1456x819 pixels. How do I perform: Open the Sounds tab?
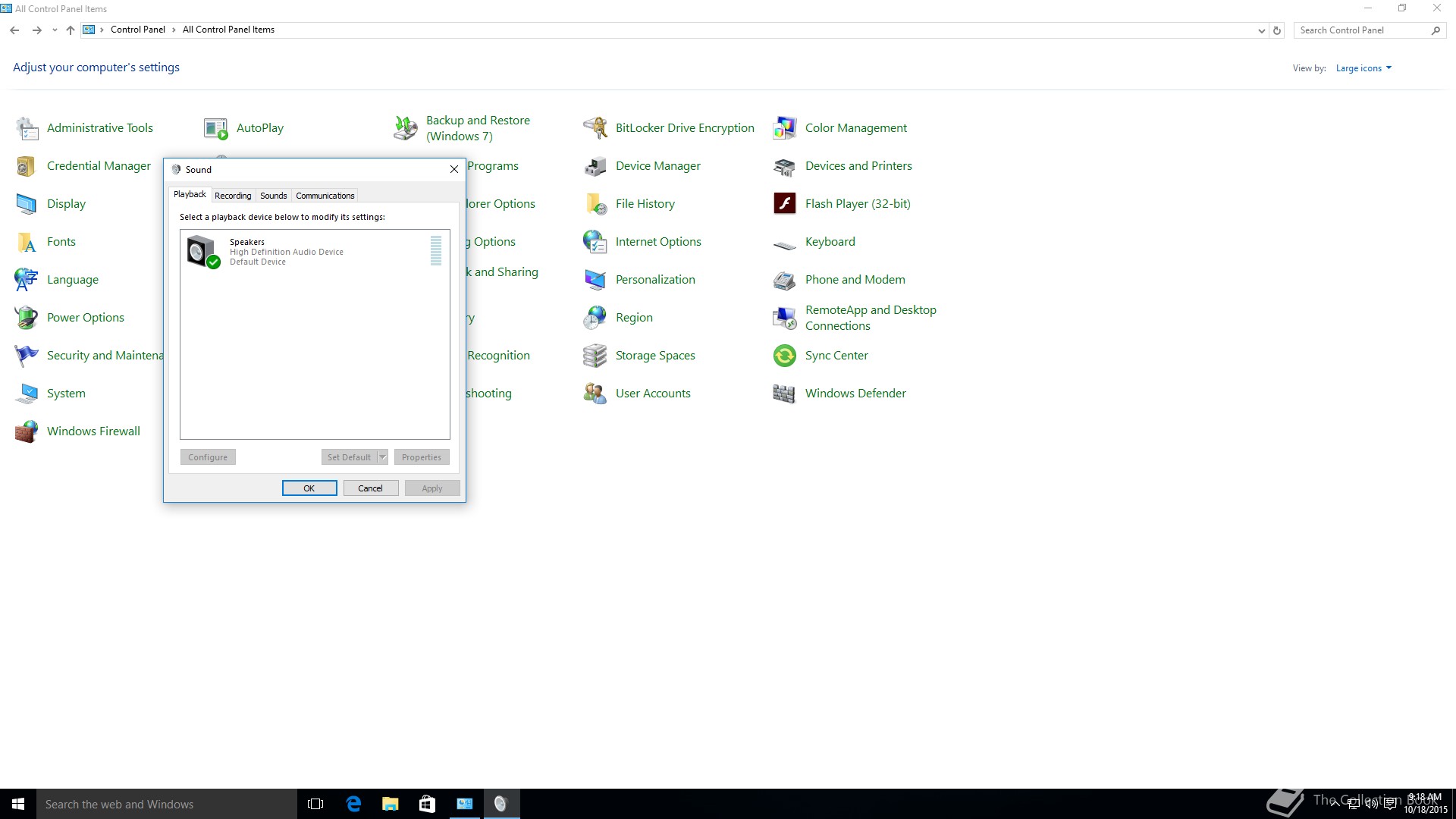pyautogui.click(x=273, y=196)
